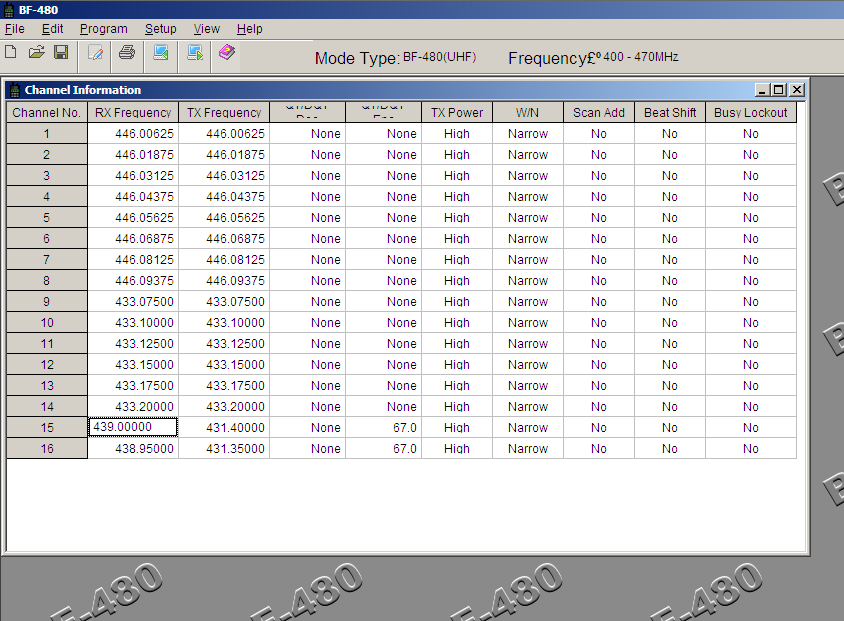
Task: Open the View menu
Action: (207, 29)
